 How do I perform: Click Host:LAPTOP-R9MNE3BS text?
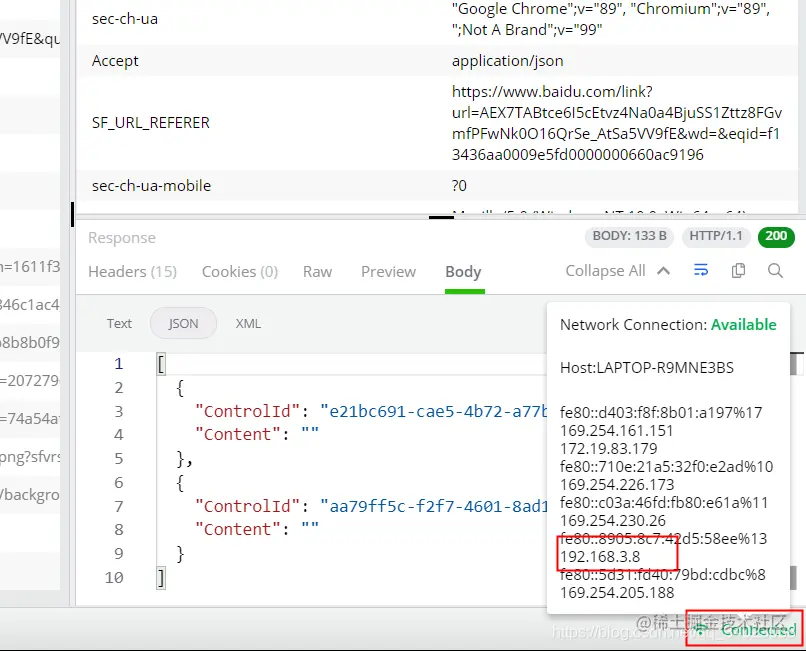pyautogui.click(x=647, y=368)
